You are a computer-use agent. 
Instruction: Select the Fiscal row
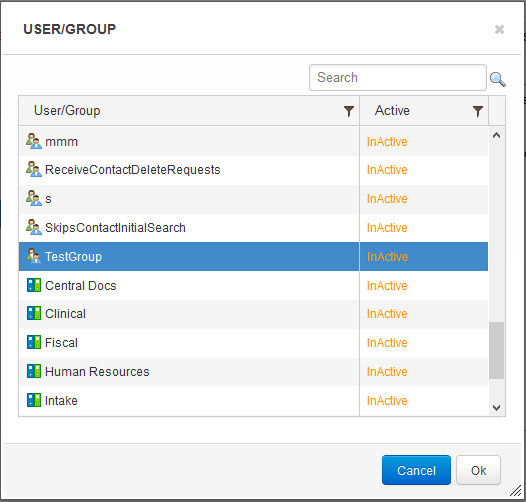tap(253, 343)
